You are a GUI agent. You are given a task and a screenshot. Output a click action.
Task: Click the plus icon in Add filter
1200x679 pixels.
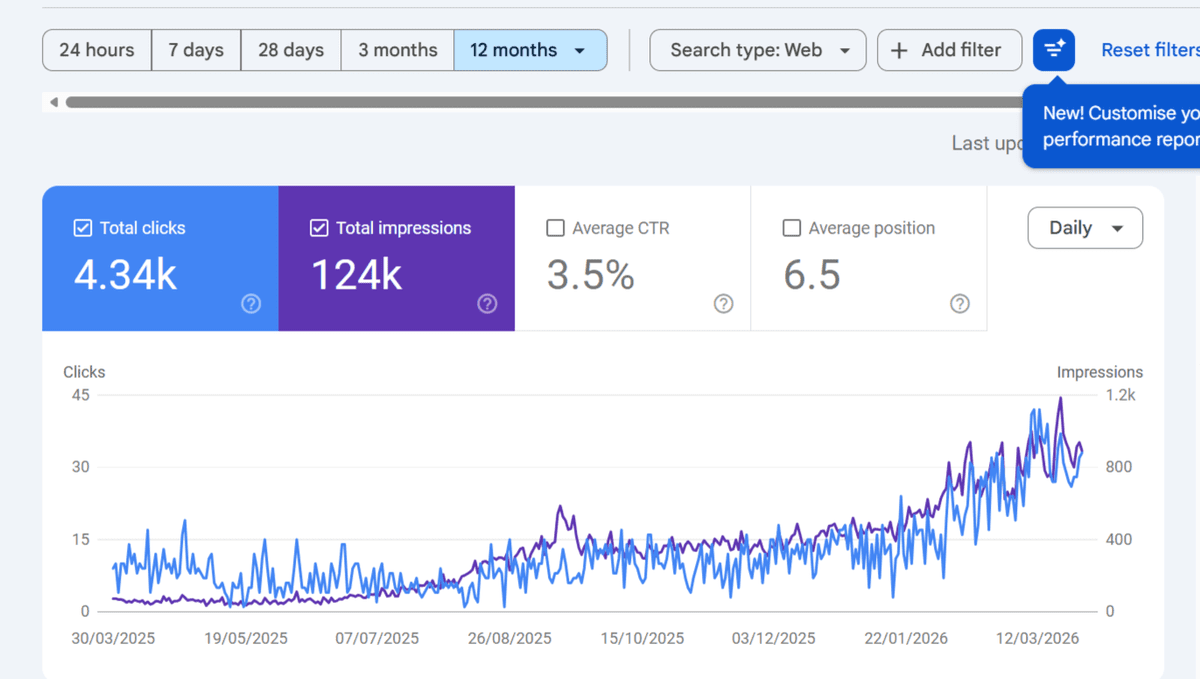click(899, 50)
